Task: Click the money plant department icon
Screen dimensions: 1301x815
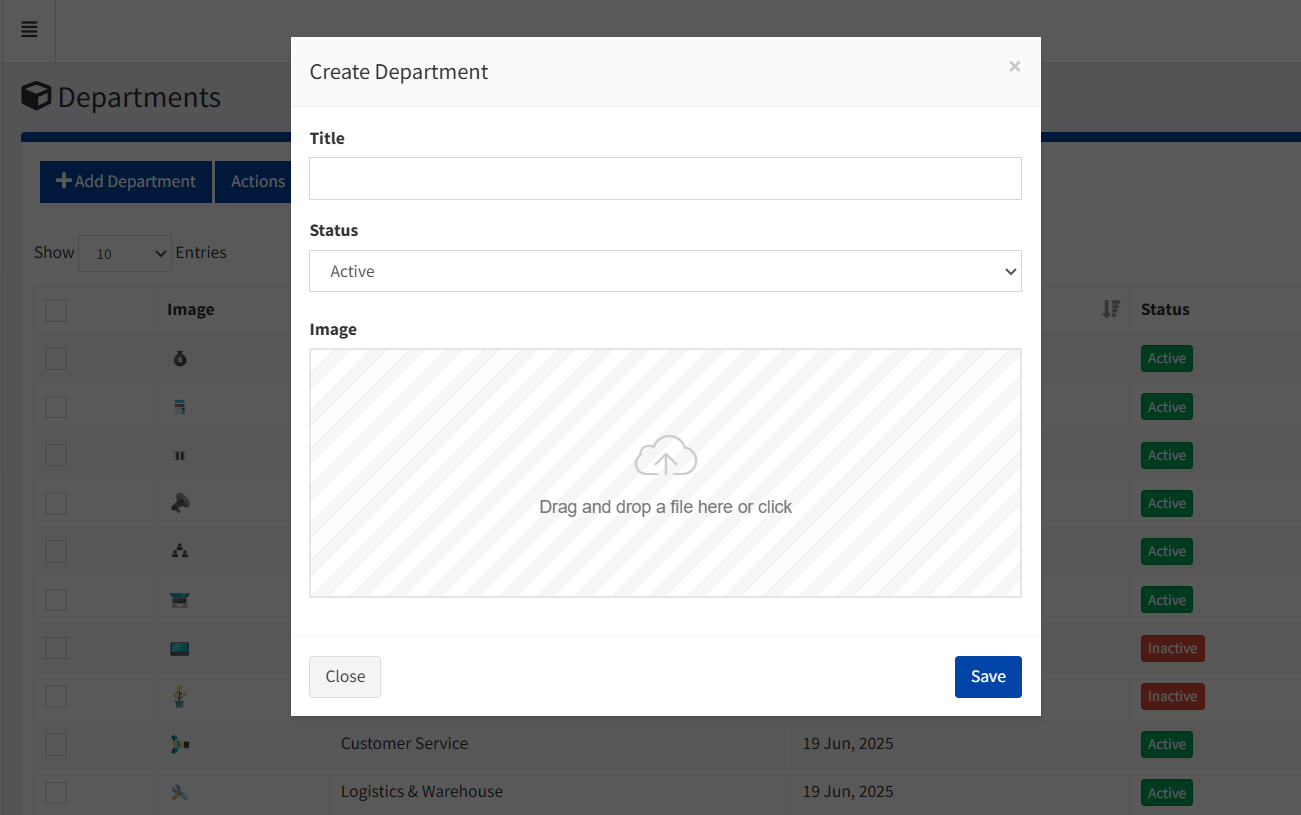Action: [x=179, y=696]
